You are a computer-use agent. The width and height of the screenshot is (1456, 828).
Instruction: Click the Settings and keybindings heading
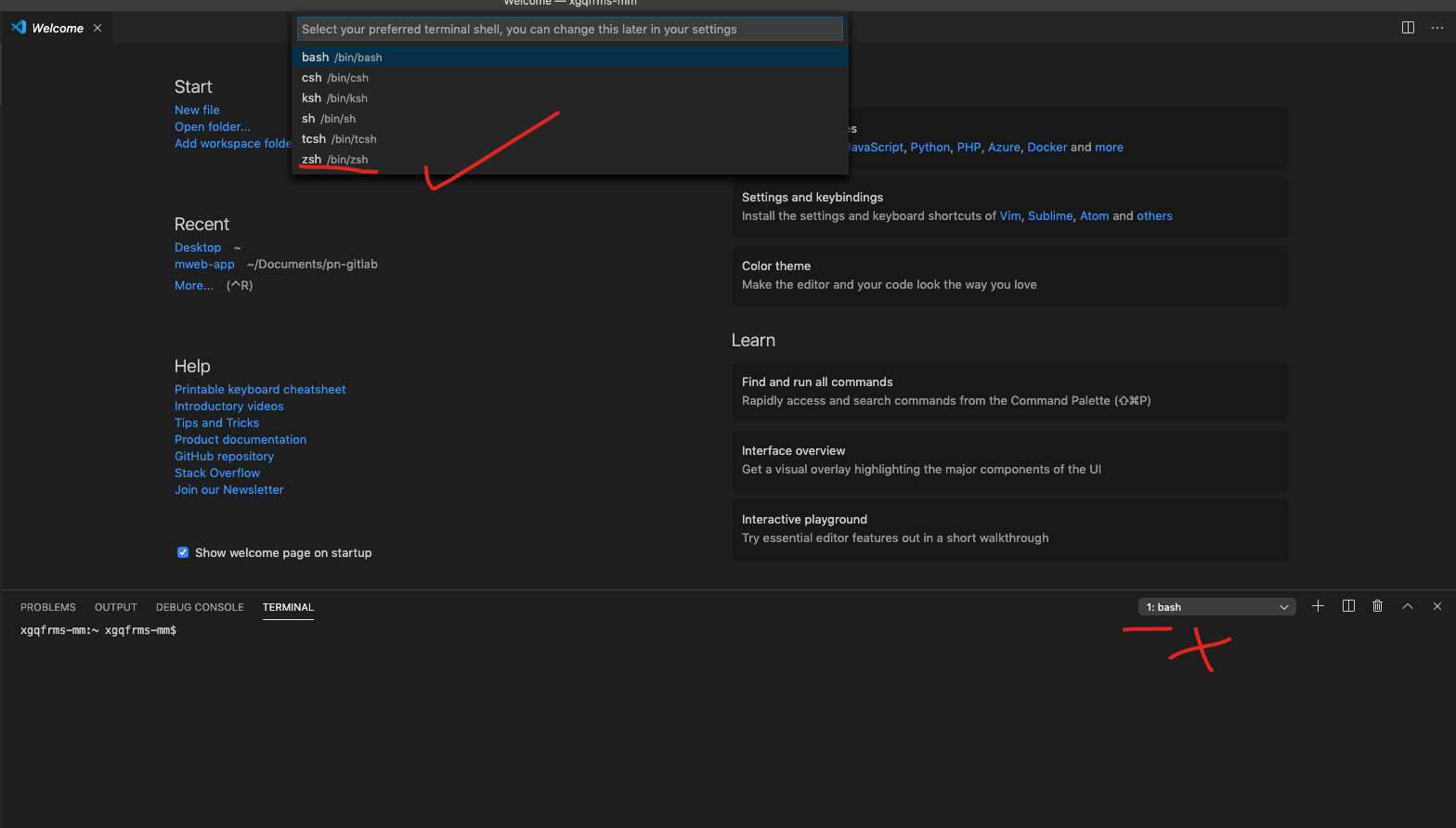[x=812, y=197]
